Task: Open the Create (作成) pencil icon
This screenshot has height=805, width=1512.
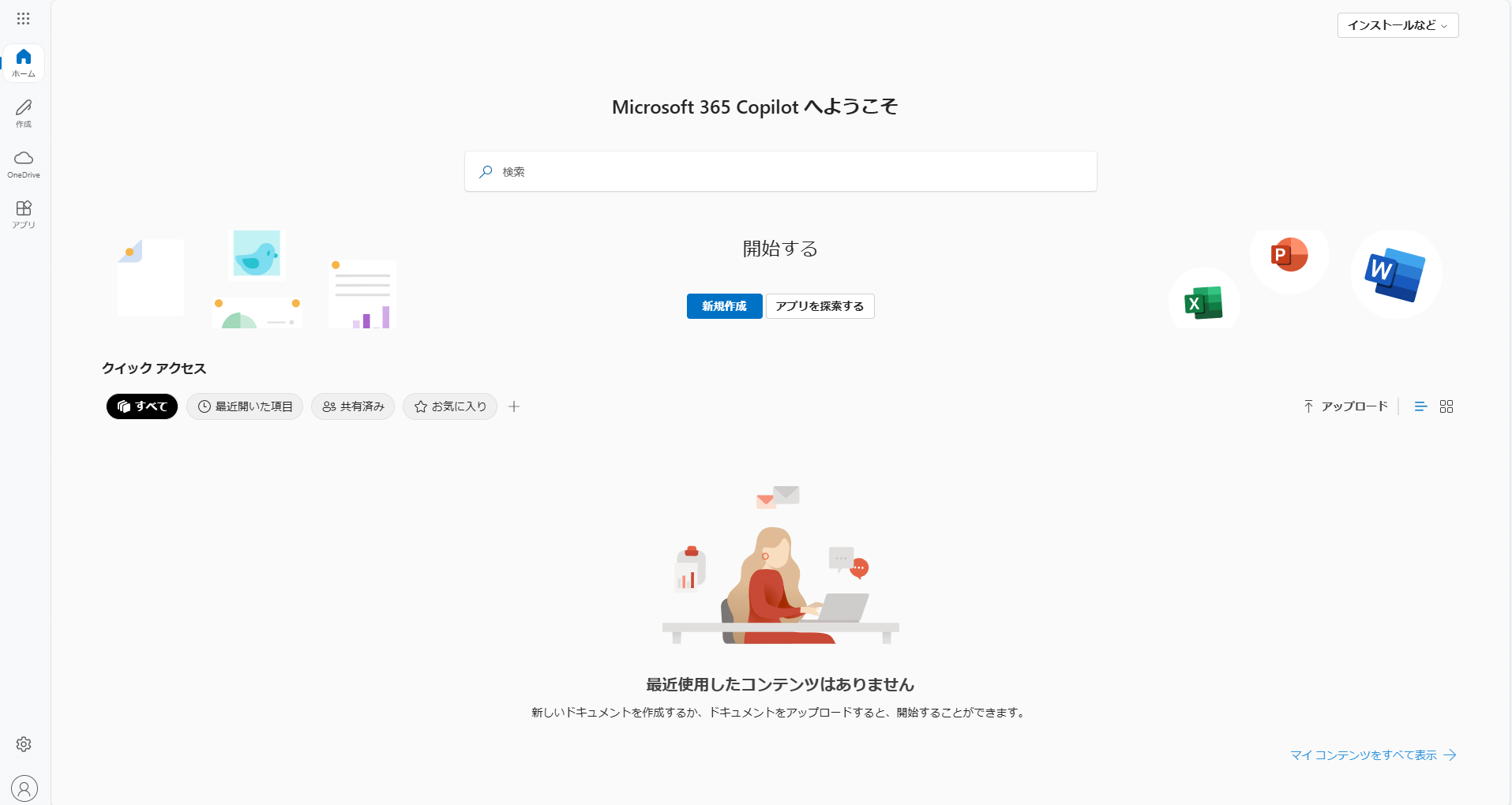Action: [24, 114]
